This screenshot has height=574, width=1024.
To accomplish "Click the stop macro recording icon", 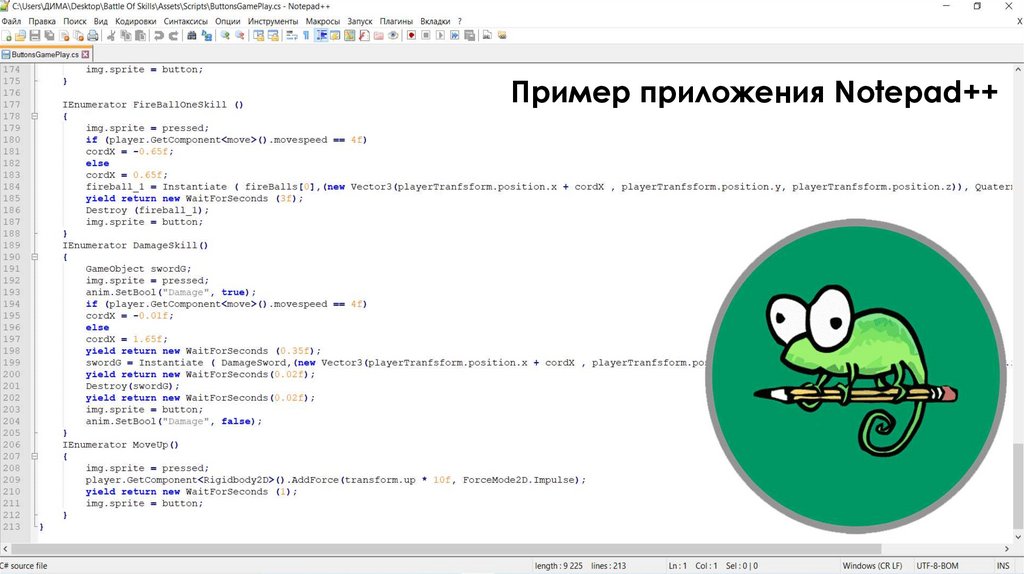I will [426, 35].
